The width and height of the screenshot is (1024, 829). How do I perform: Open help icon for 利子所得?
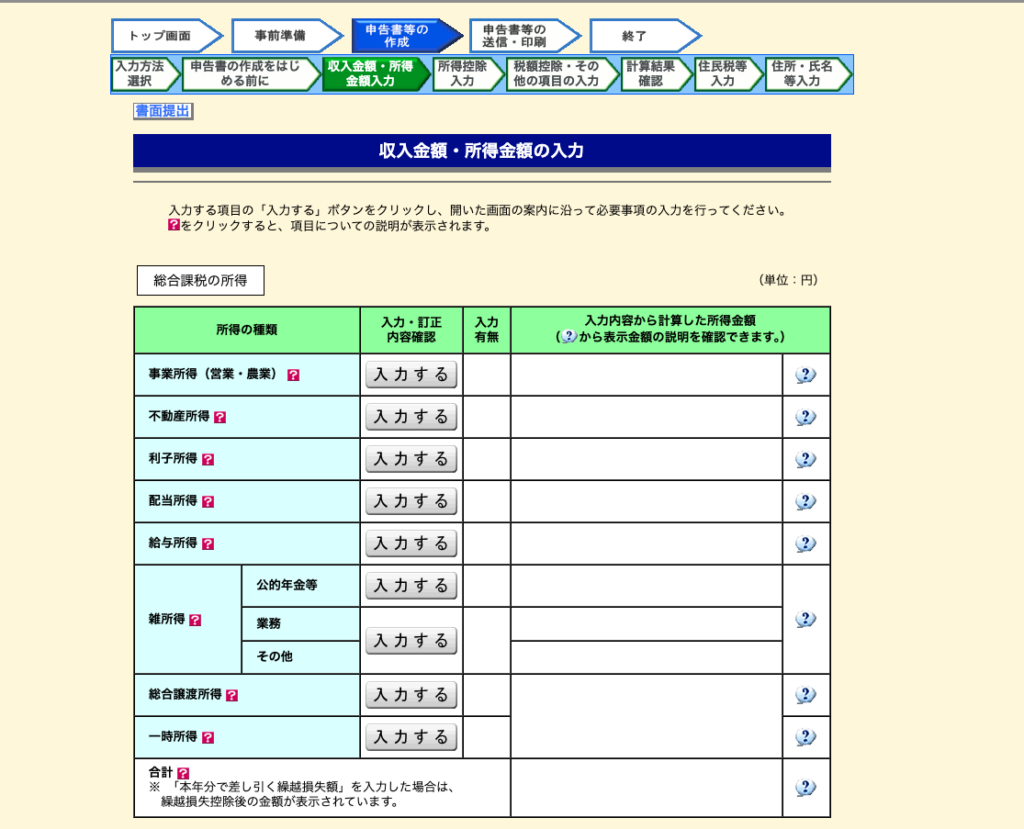tap(207, 459)
